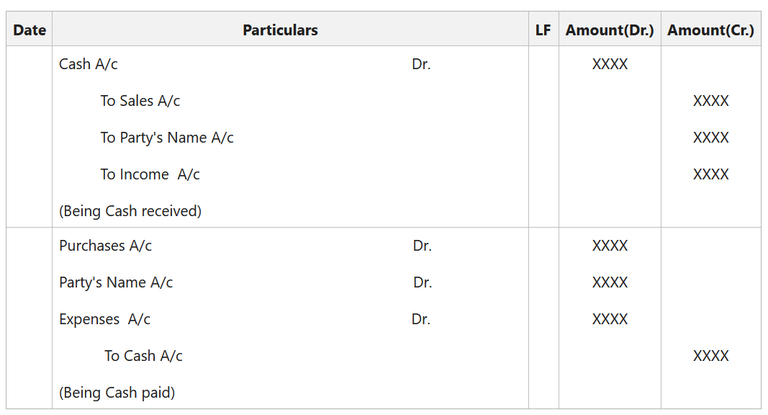Click the Amount(Cr.) column header
The height and width of the screenshot is (415, 768).
pos(711,30)
